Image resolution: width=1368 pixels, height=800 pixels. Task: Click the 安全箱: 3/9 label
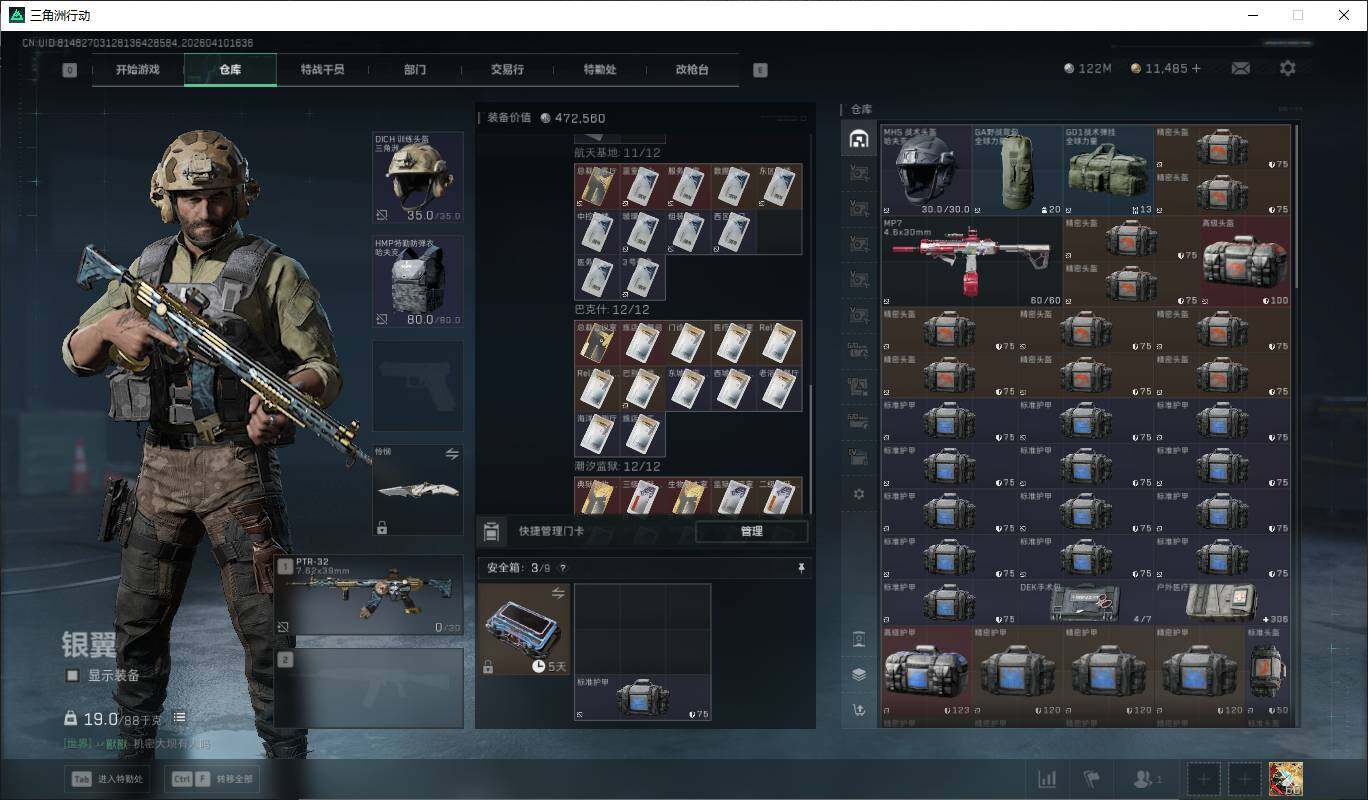click(x=518, y=568)
